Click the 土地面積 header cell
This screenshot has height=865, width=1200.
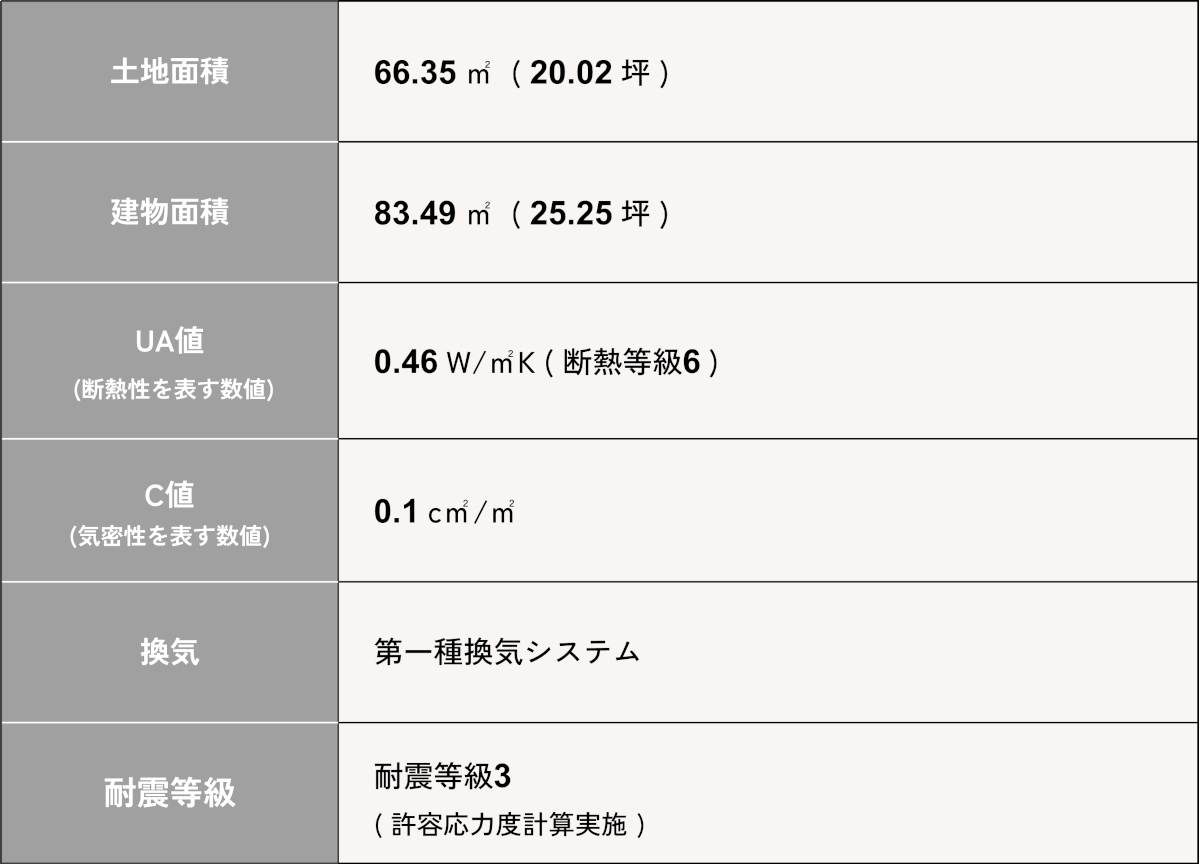click(x=169, y=72)
